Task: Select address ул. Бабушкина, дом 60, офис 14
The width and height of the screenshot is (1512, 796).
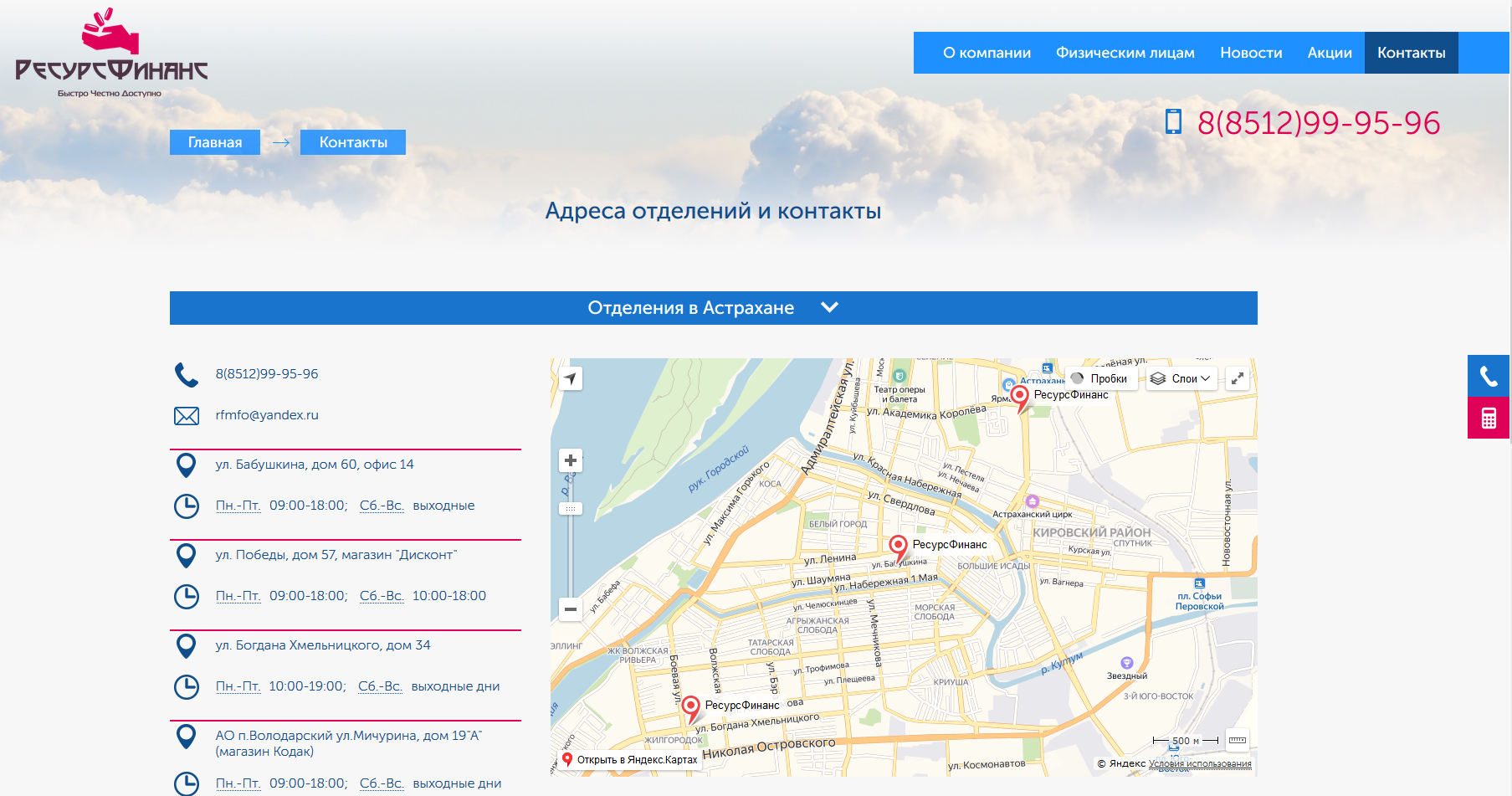Action: point(315,465)
